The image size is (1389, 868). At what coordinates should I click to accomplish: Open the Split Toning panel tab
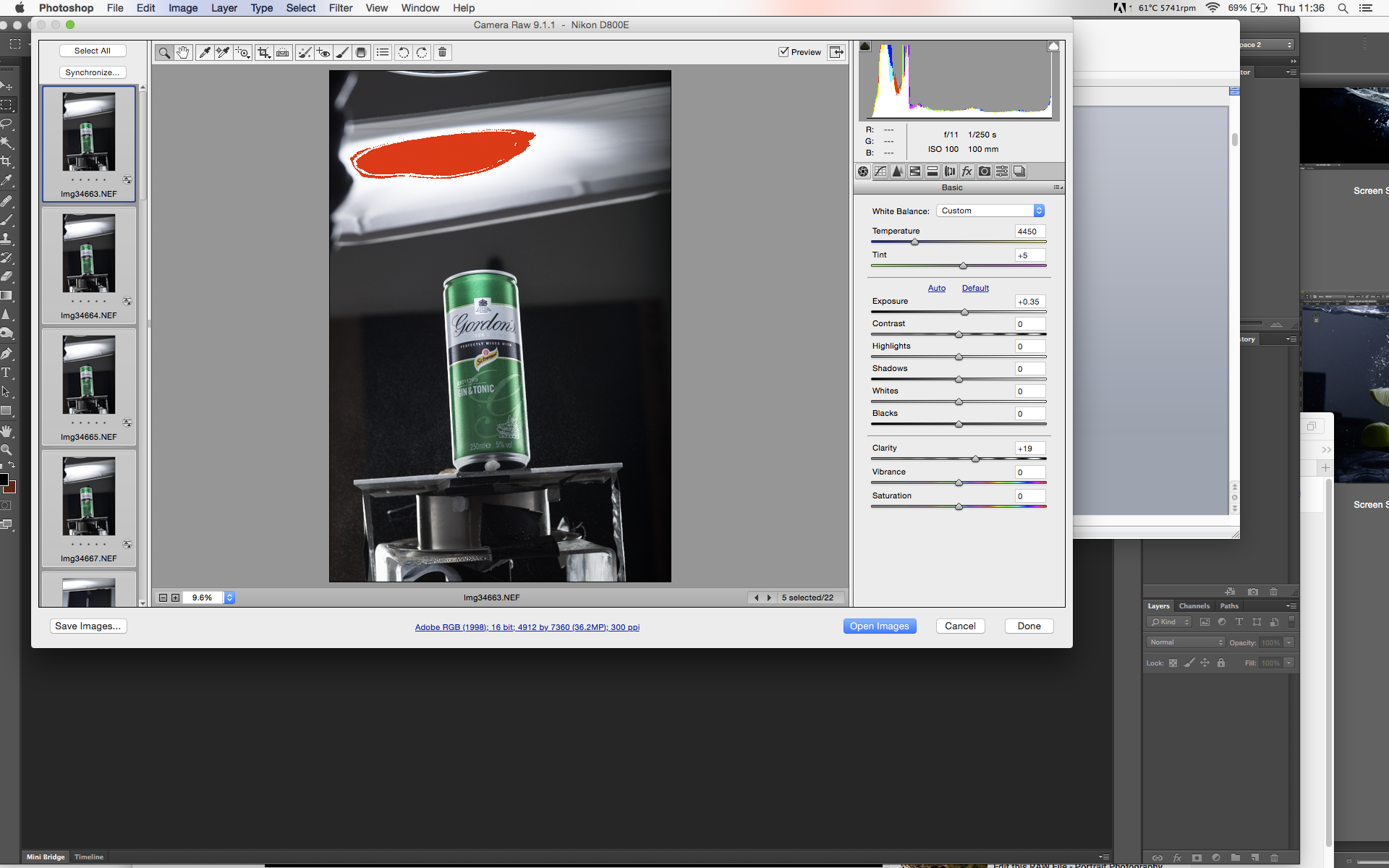coord(933,171)
